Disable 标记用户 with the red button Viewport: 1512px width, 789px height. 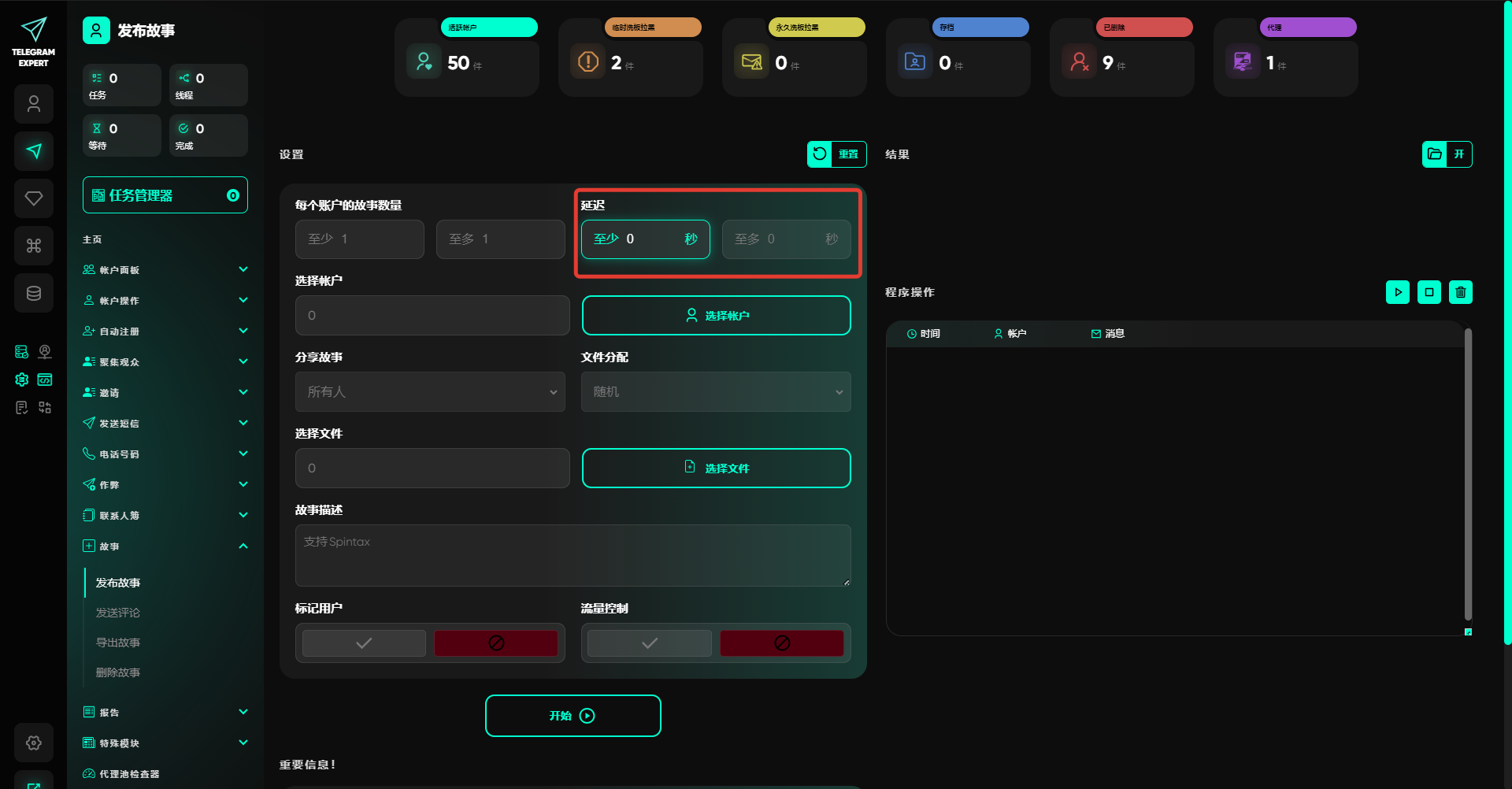point(496,643)
